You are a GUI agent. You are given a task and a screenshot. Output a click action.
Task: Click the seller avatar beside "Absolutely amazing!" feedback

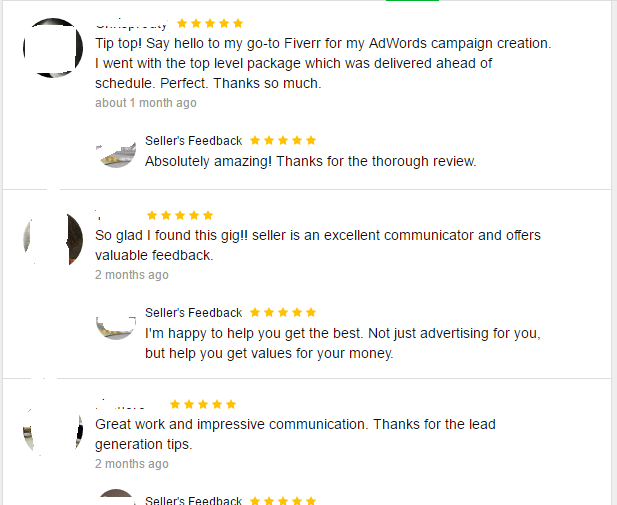click(116, 151)
